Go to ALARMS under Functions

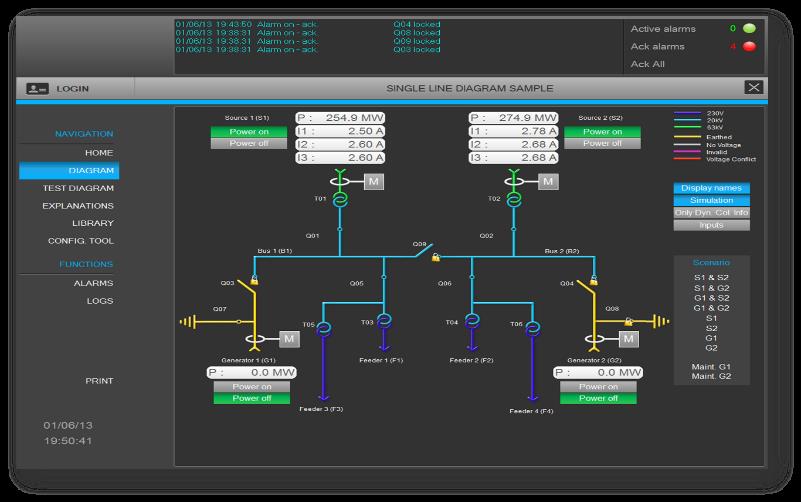click(94, 283)
